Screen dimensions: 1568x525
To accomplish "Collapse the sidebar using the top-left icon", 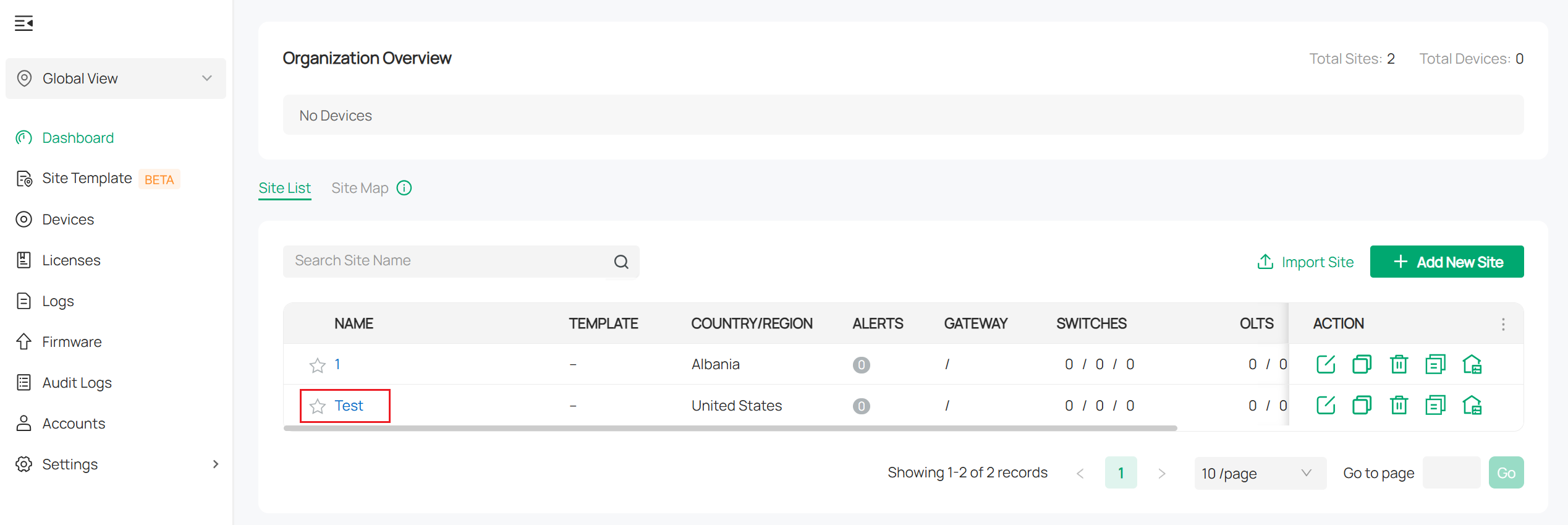I will 23,23.
